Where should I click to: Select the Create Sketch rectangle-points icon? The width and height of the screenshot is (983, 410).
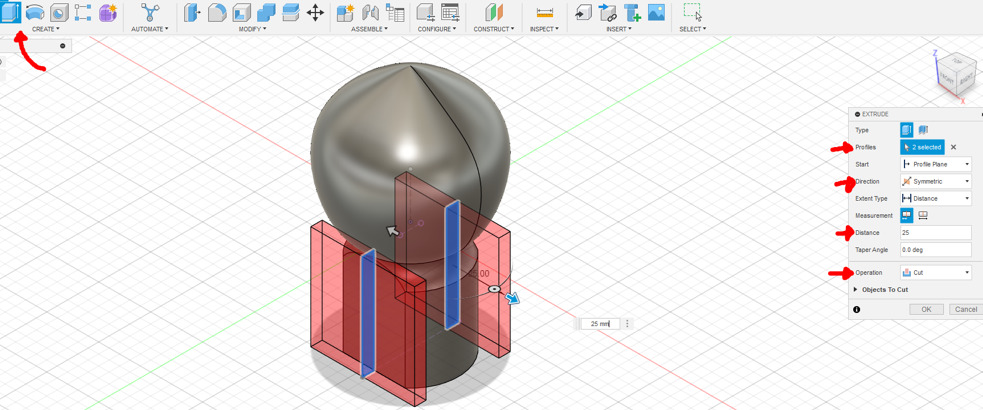click(x=83, y=12)
